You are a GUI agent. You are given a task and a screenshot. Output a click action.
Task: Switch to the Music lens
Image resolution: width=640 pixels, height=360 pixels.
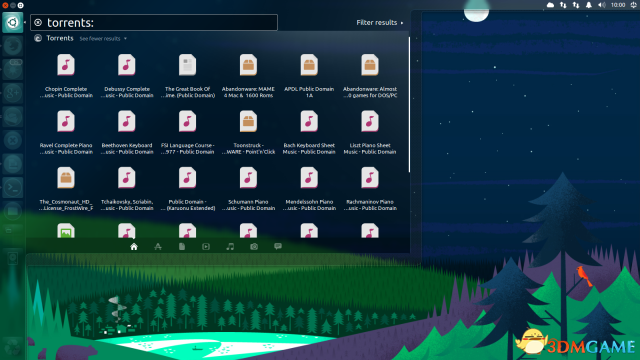coord(230,247)
